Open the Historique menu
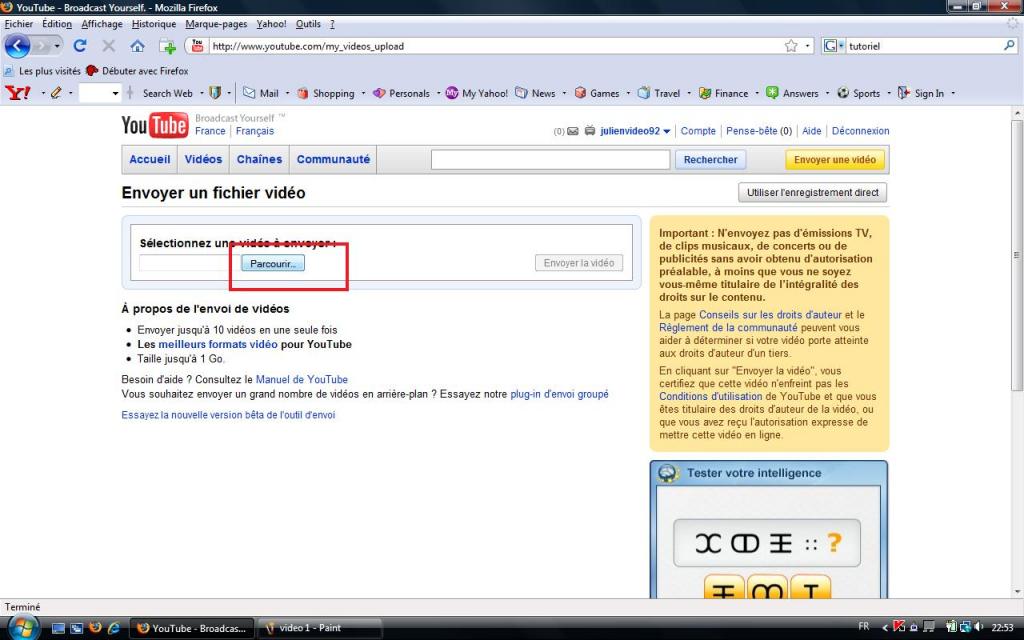 pos(153,24)
